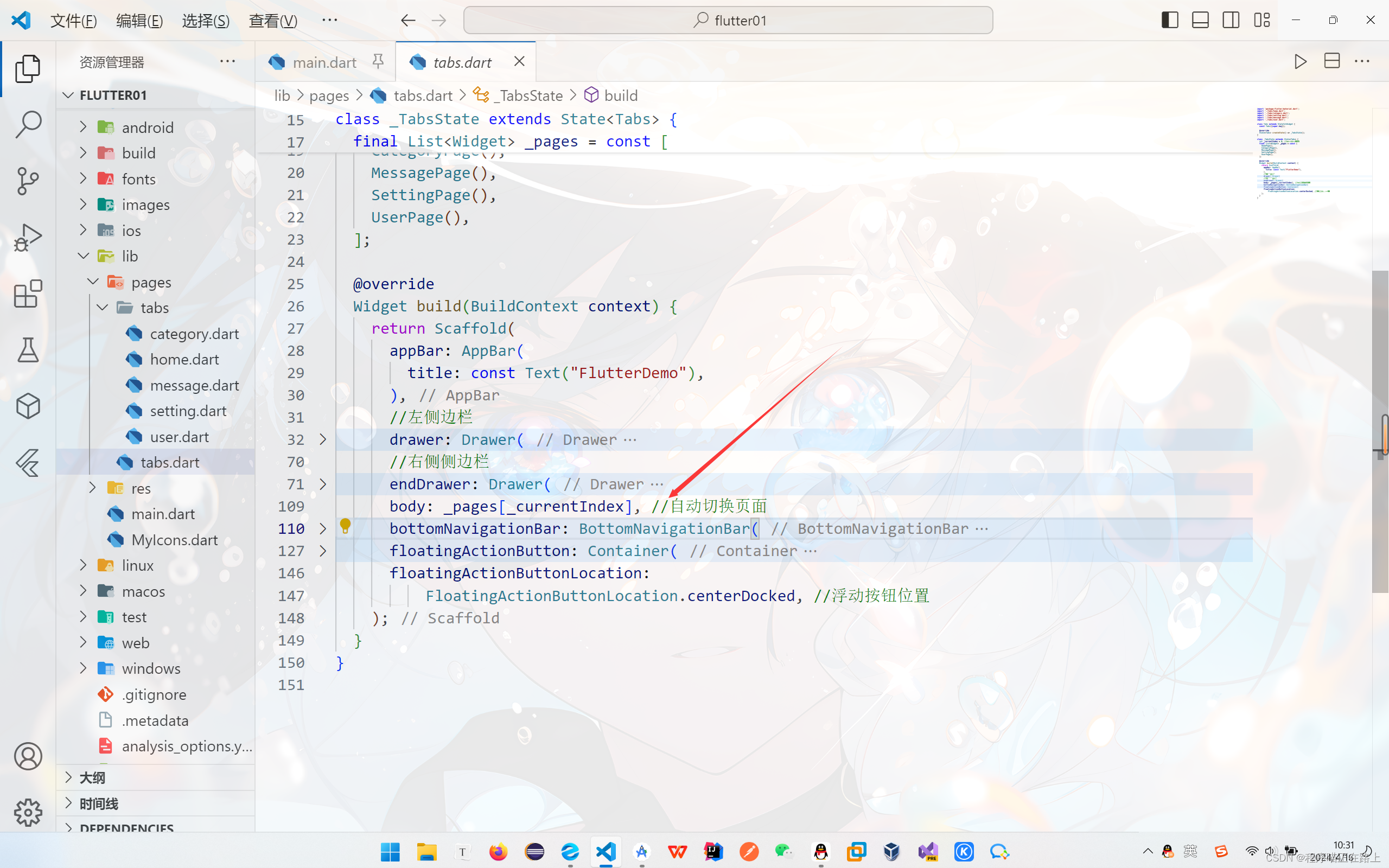Click the Run play button in editor toolbar

point(1300,61)
